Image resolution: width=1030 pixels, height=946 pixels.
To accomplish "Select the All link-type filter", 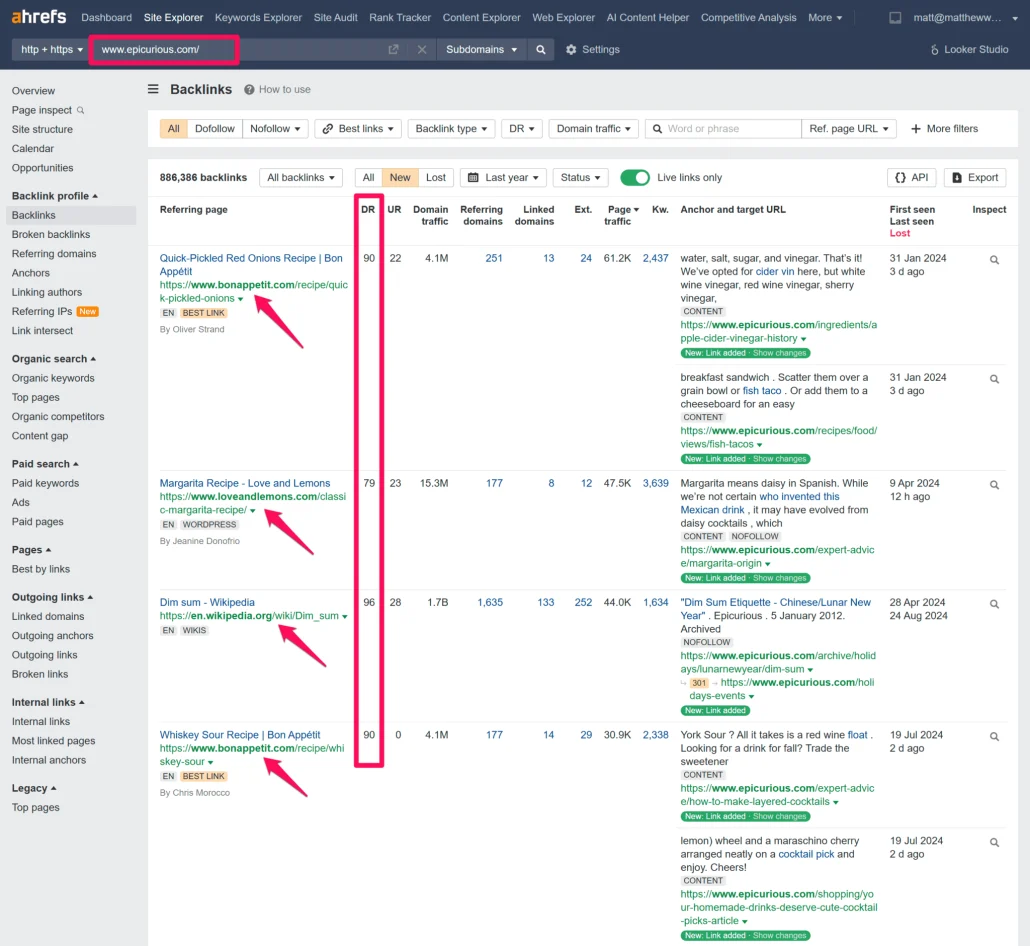I will [x=173, y=129].
